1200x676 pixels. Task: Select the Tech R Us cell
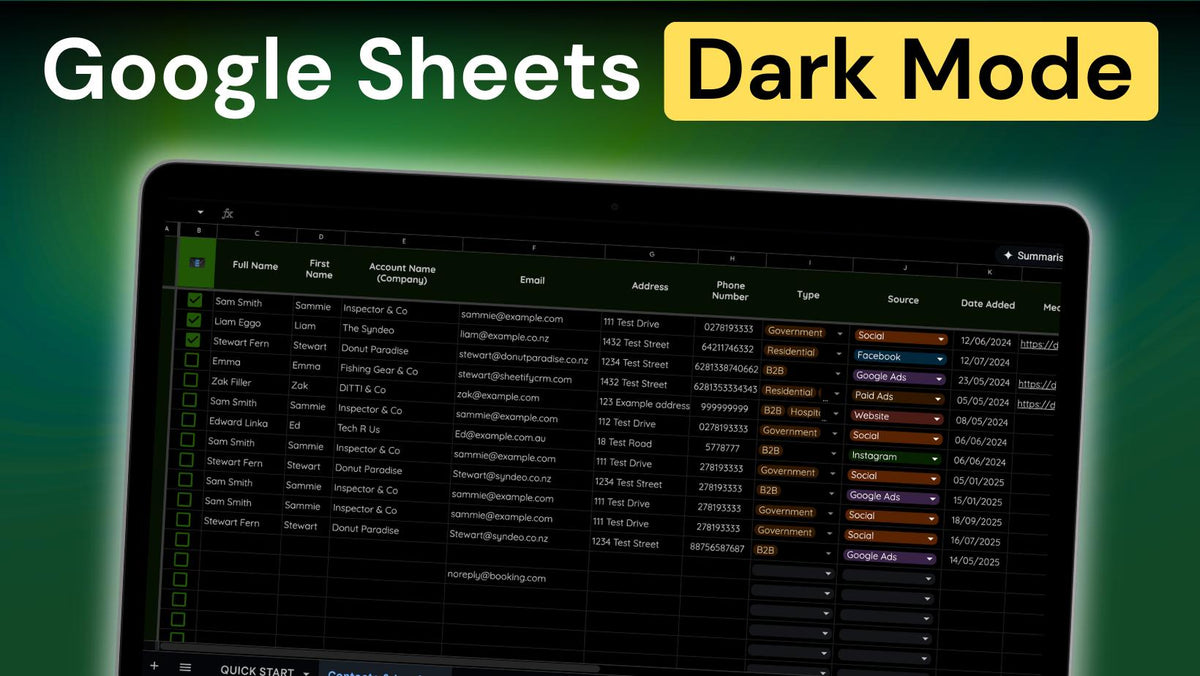coord(358,429)
